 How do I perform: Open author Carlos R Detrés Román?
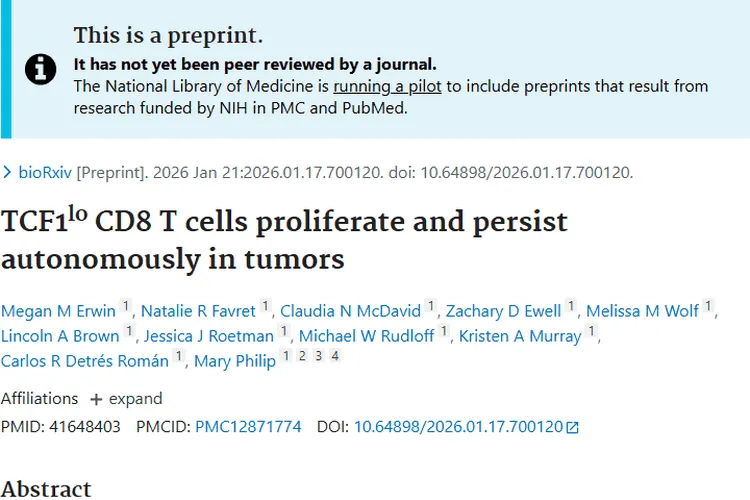coord(86,361)
